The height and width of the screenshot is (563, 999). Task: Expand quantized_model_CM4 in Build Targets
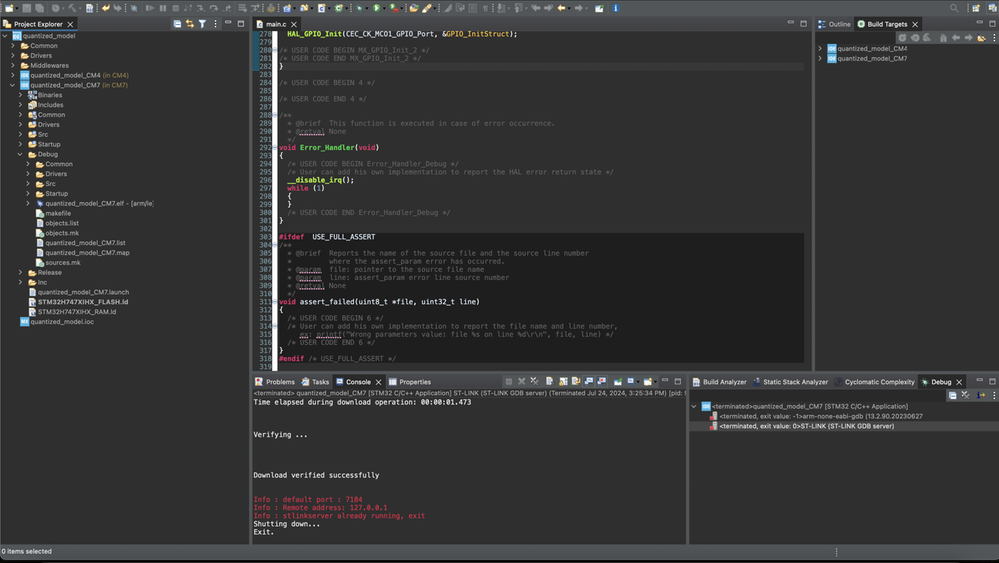821,48
